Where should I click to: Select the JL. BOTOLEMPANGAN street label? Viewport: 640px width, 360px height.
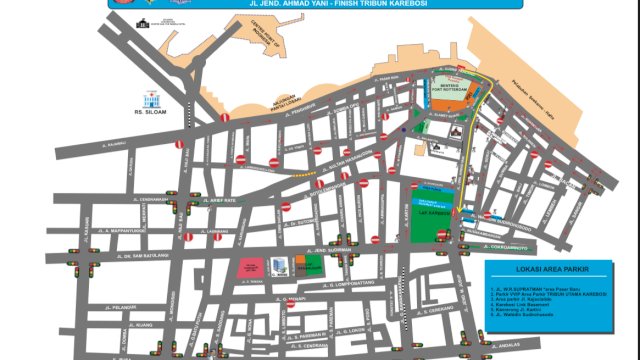(x=325, y=190)
